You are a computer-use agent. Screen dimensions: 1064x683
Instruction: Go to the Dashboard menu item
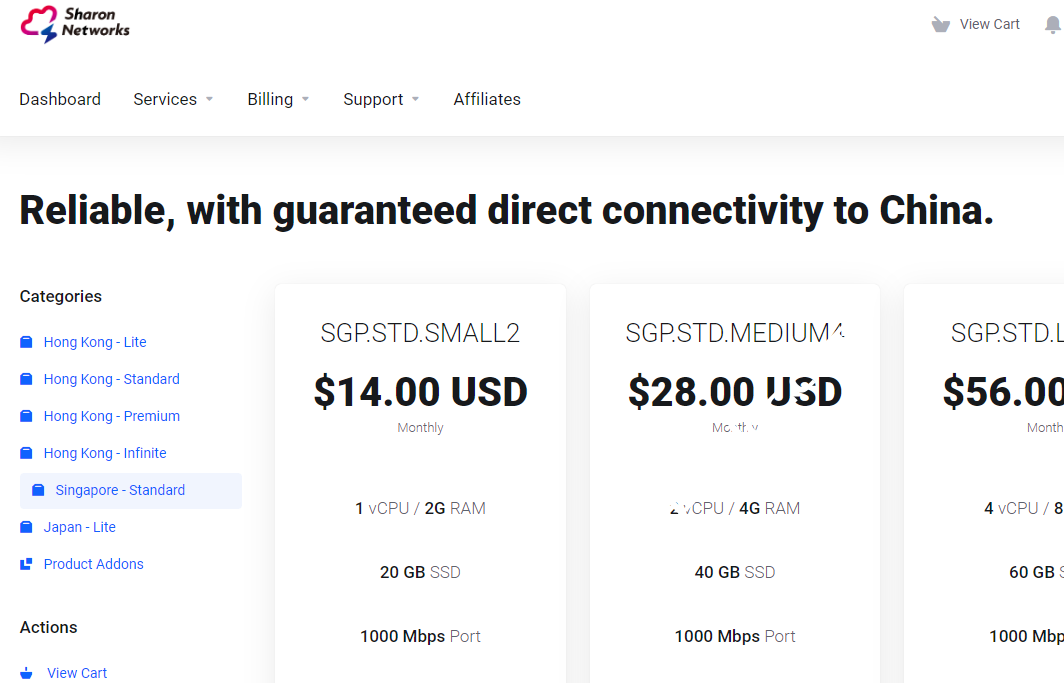pos(60,99)
